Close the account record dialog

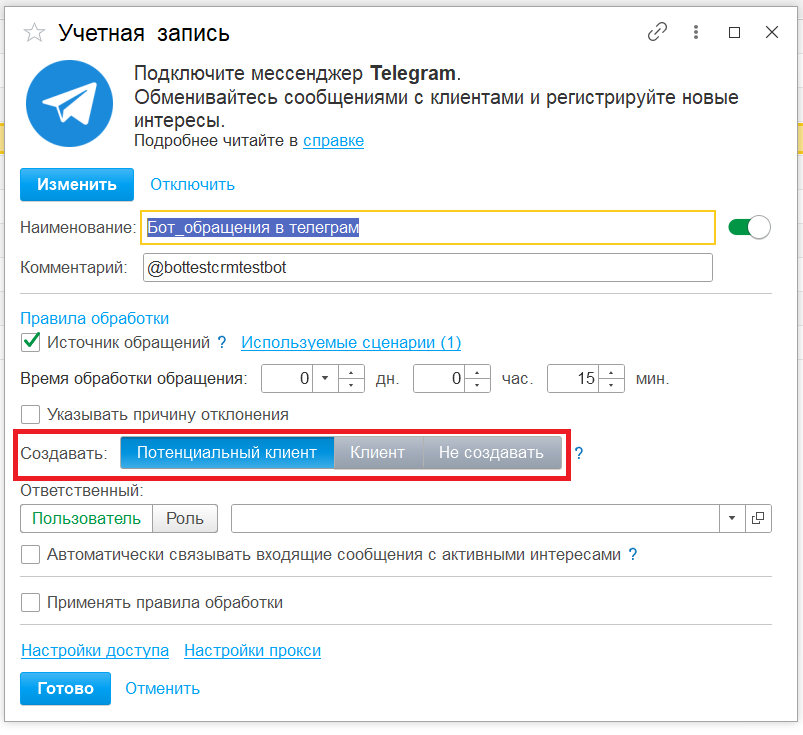[x=771, y=32]
